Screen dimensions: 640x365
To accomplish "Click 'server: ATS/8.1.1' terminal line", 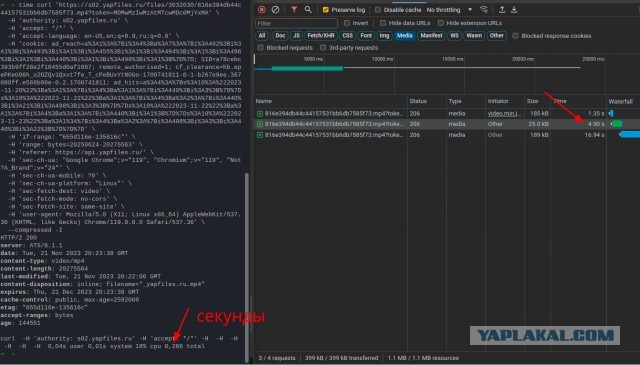I will [x=31, y=245].
